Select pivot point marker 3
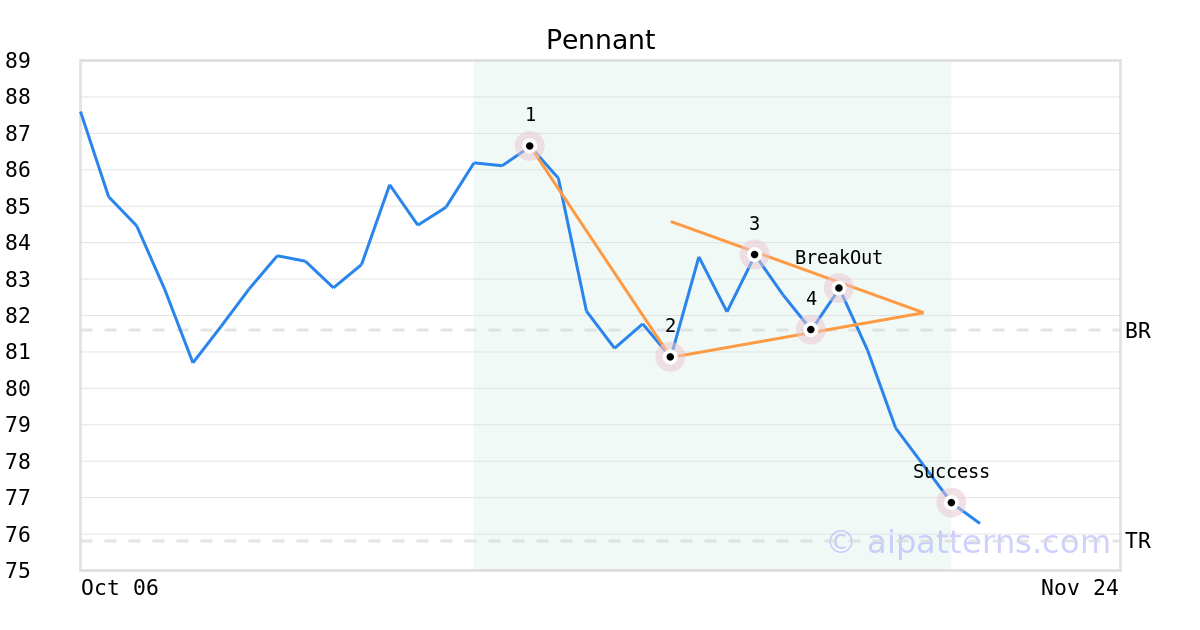 (x=754, y=254)
